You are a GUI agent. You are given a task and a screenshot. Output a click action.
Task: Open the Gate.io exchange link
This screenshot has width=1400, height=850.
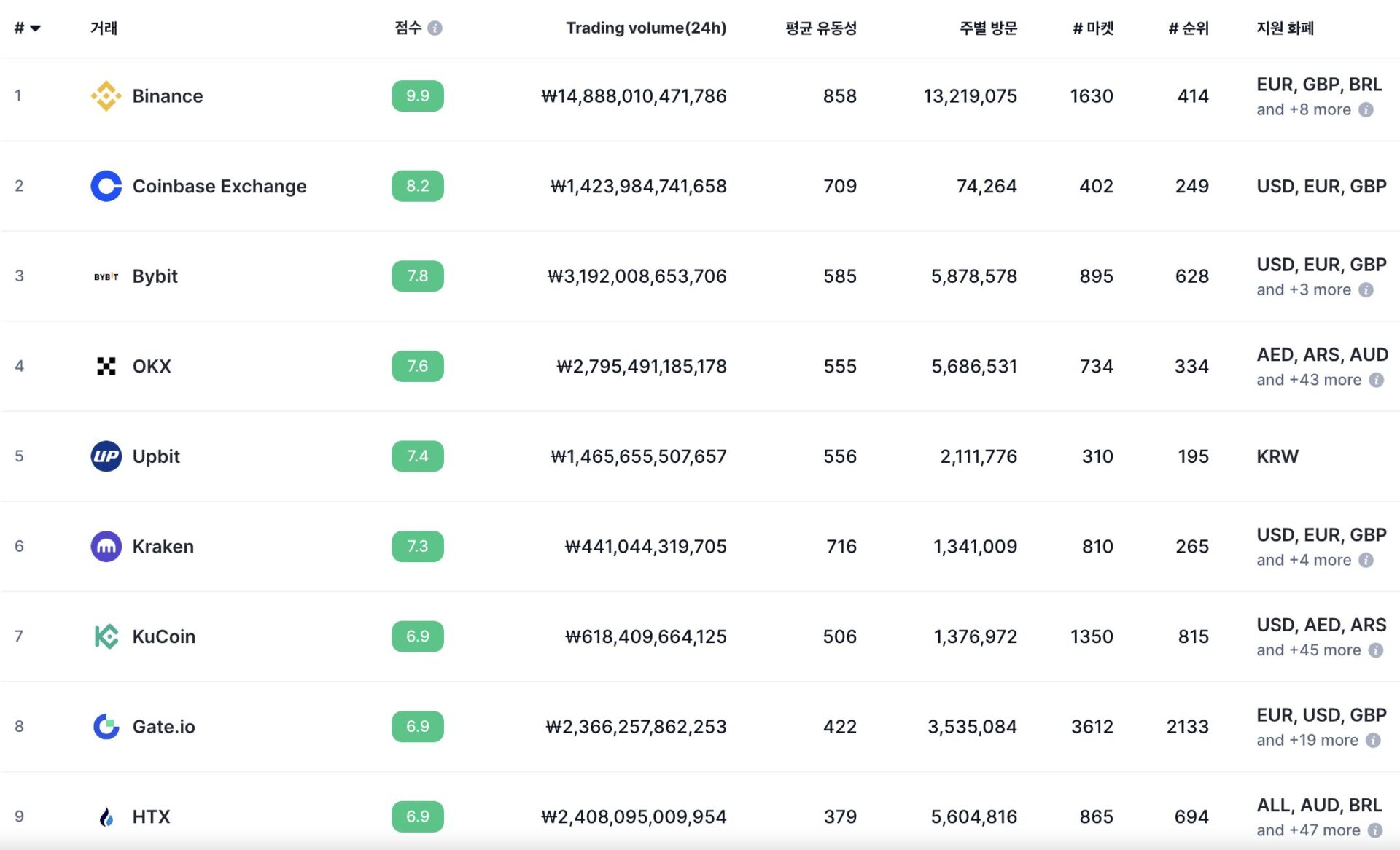(164, 726)
